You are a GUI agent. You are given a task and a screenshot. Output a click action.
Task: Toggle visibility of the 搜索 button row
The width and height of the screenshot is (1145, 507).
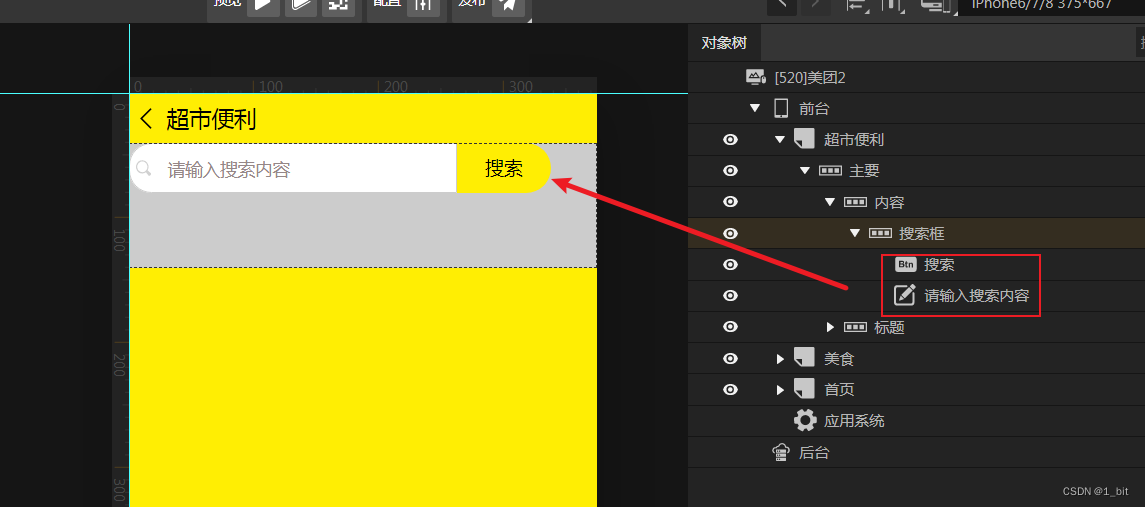point(730,264)
